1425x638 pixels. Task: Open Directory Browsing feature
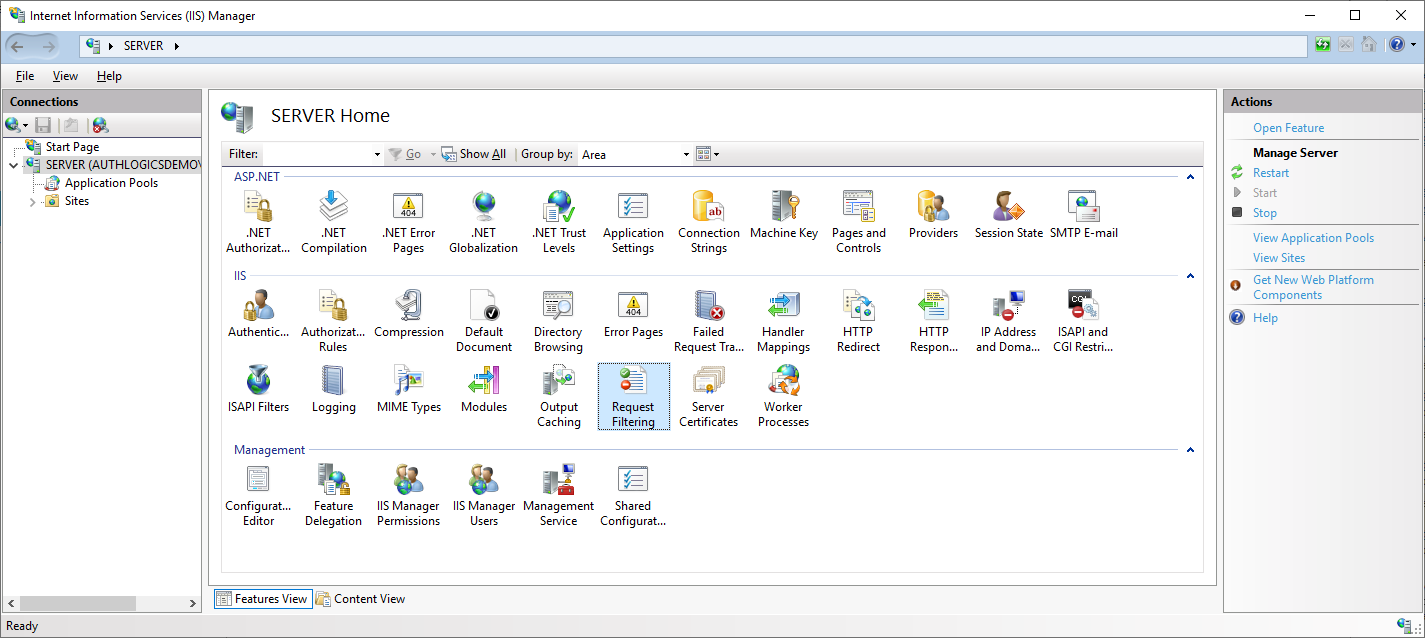click(558, 321)
